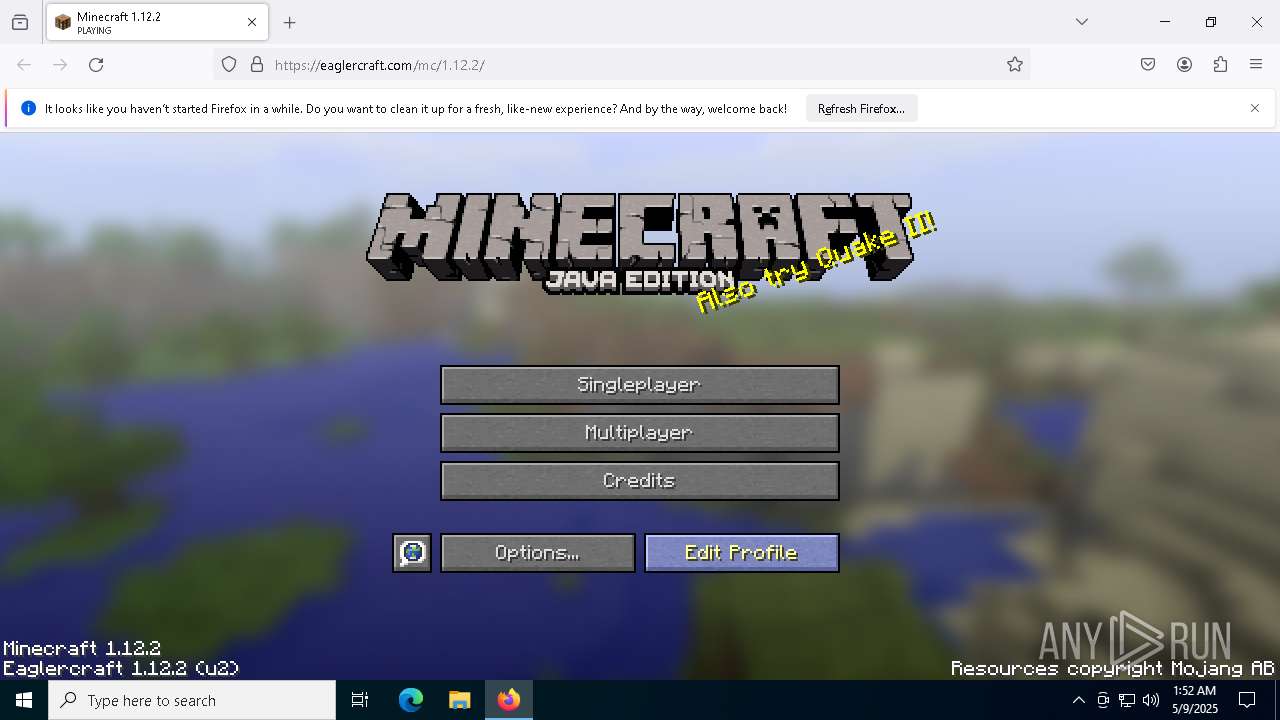Show hidden system tray icons
The width and height of the screenshot is (1280, 720).
[x=1078, y=700]
